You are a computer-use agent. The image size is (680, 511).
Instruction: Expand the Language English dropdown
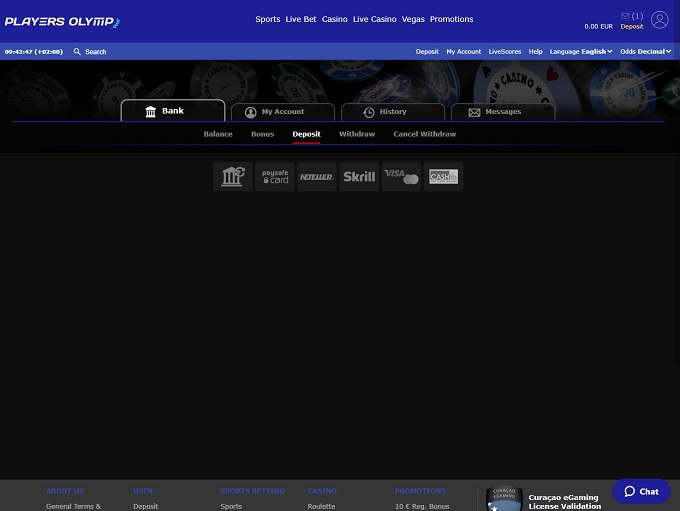tap(581, 51)
